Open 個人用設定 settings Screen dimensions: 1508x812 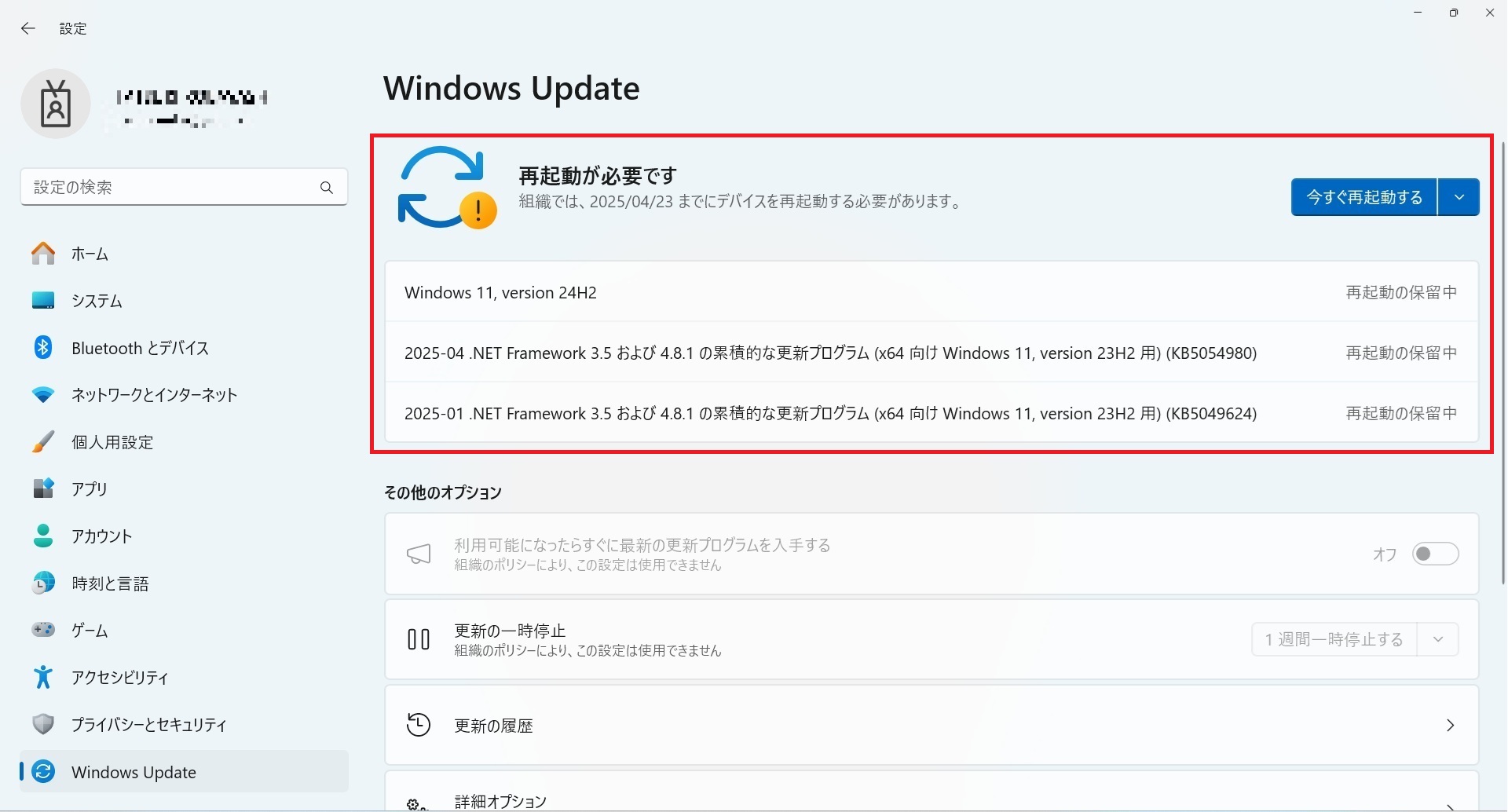click(x=184, y=442)
